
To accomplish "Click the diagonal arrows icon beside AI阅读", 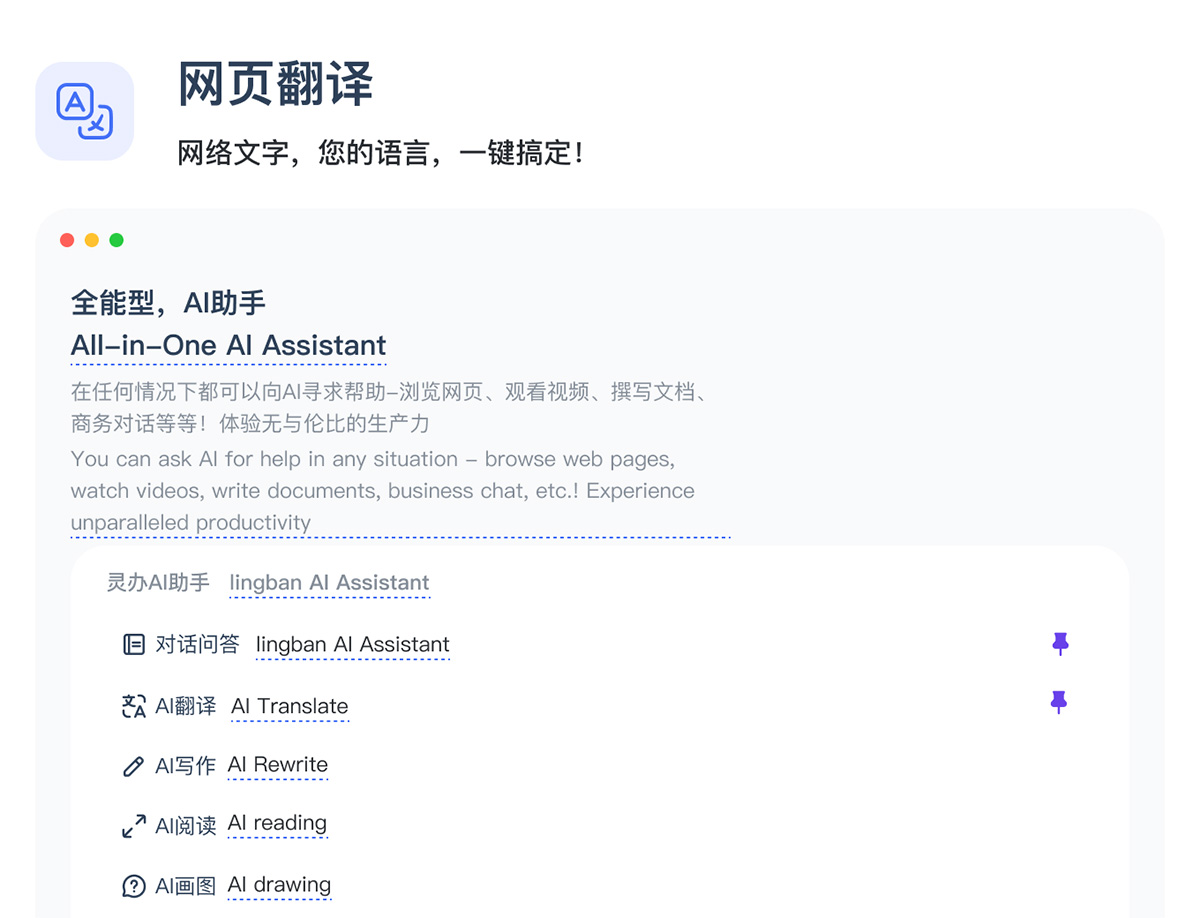I will pyautogui.click(x=133, y=824).
